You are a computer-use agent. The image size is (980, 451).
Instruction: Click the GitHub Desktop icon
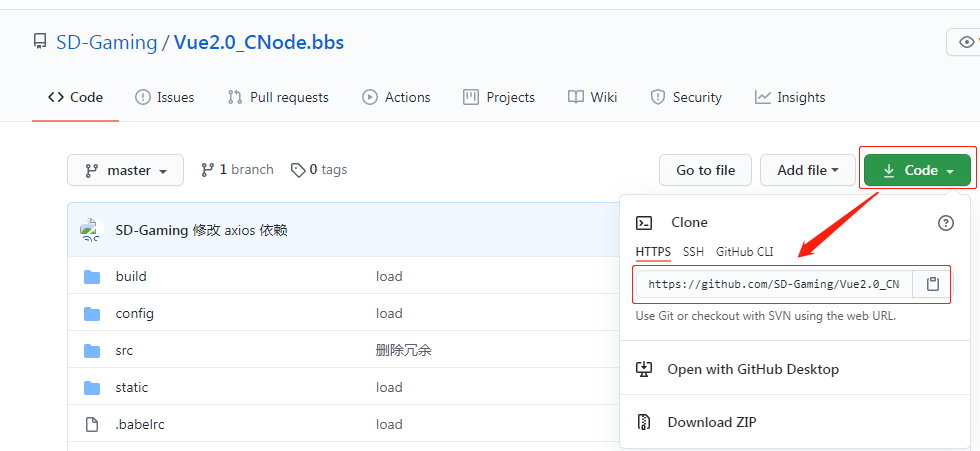coord(644,369)
